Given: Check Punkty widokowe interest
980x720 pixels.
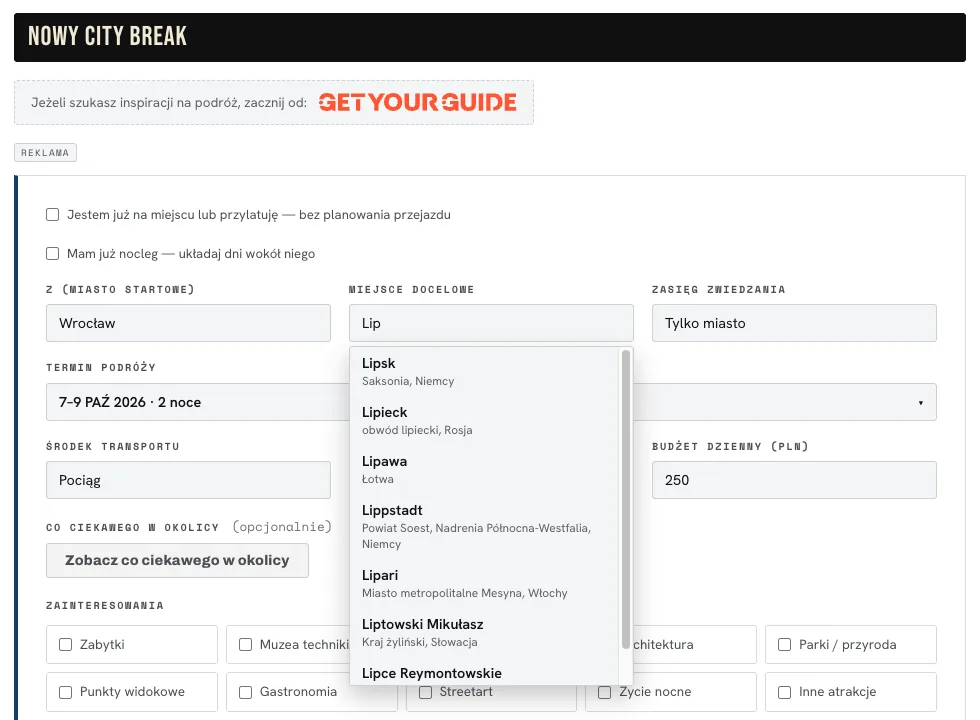Looking at the screenshot, I should pos(66,692).
